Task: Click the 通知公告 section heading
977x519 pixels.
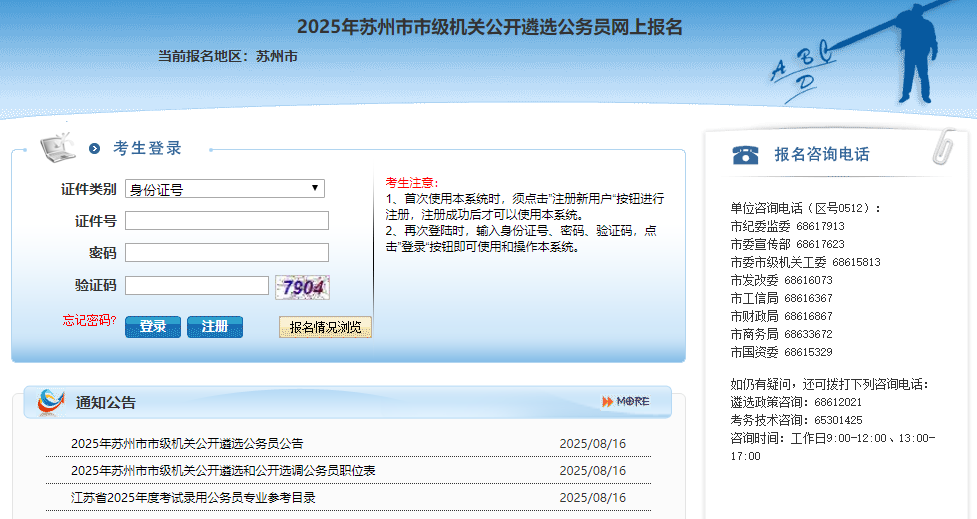Action: click(106, 403)
